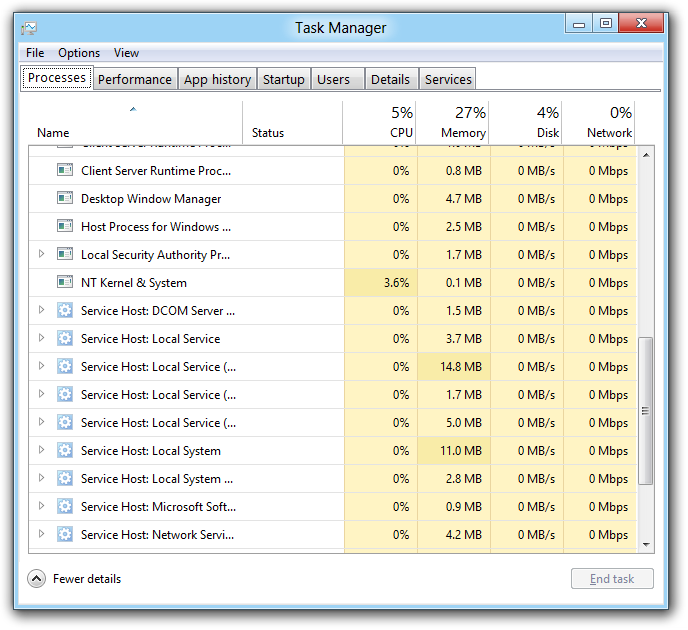Sort processes by the Memory column
688x630 pixels.
coord(454,123)
